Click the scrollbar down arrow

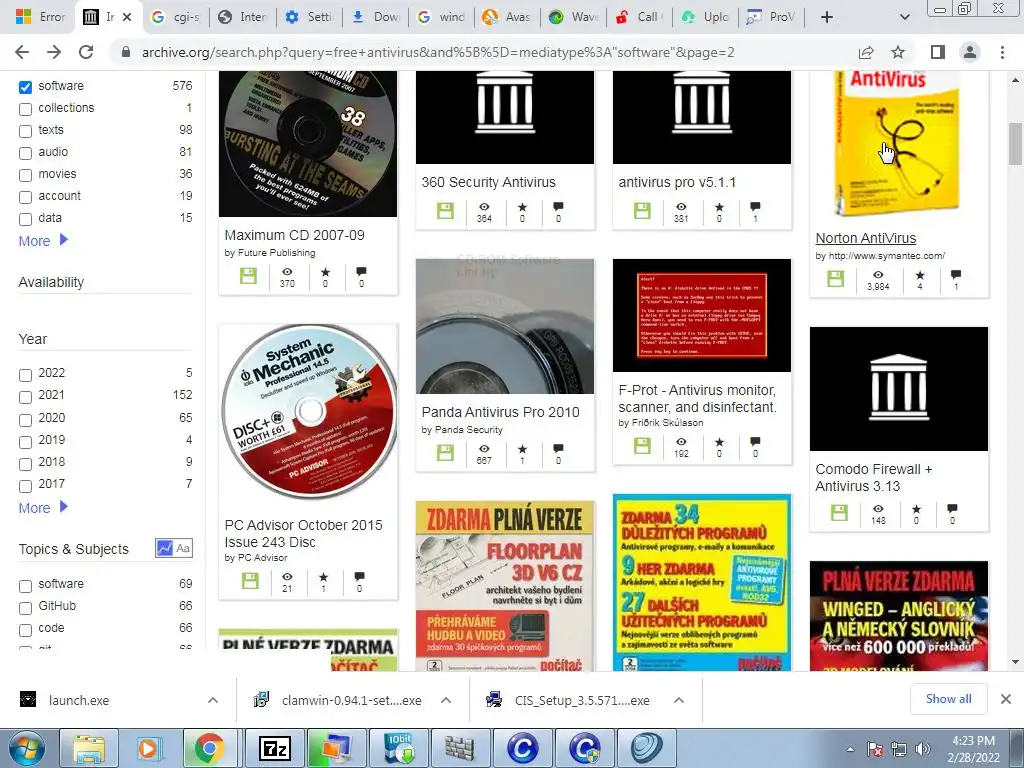(x=1015, y=662)
